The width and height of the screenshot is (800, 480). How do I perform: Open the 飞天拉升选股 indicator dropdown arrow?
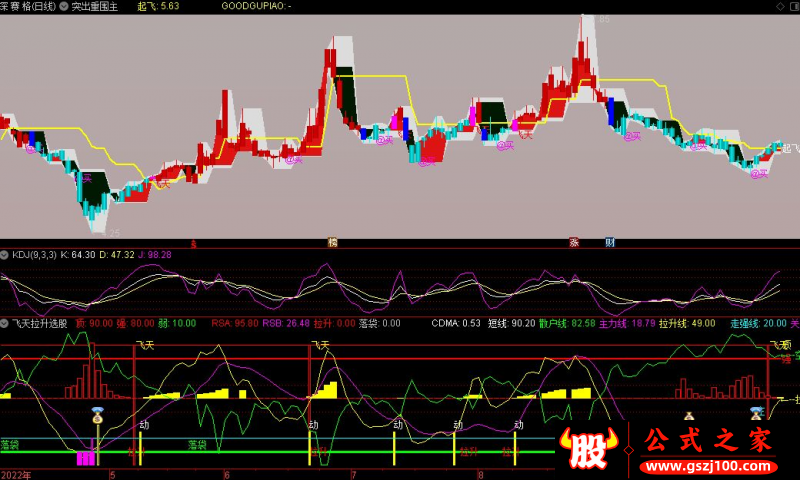click(x=5, y=323)
